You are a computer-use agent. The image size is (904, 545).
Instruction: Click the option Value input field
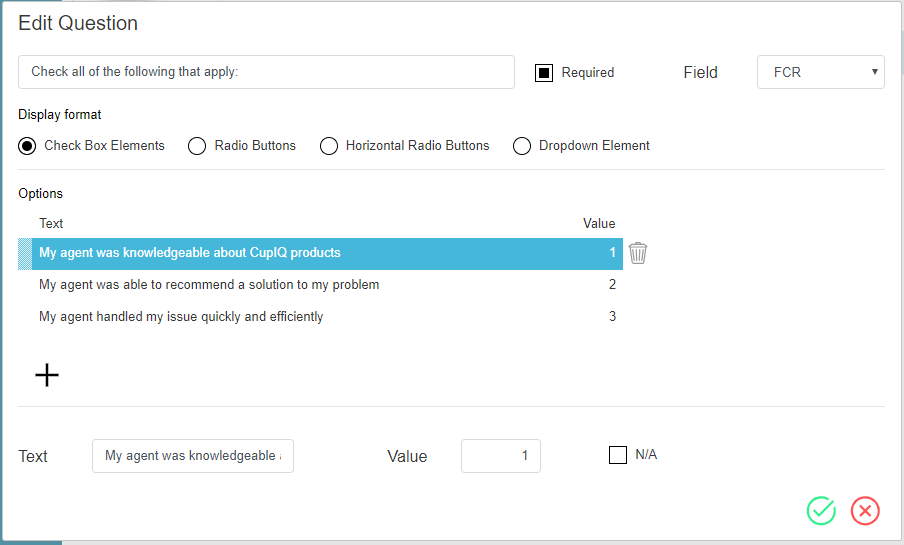500,456
